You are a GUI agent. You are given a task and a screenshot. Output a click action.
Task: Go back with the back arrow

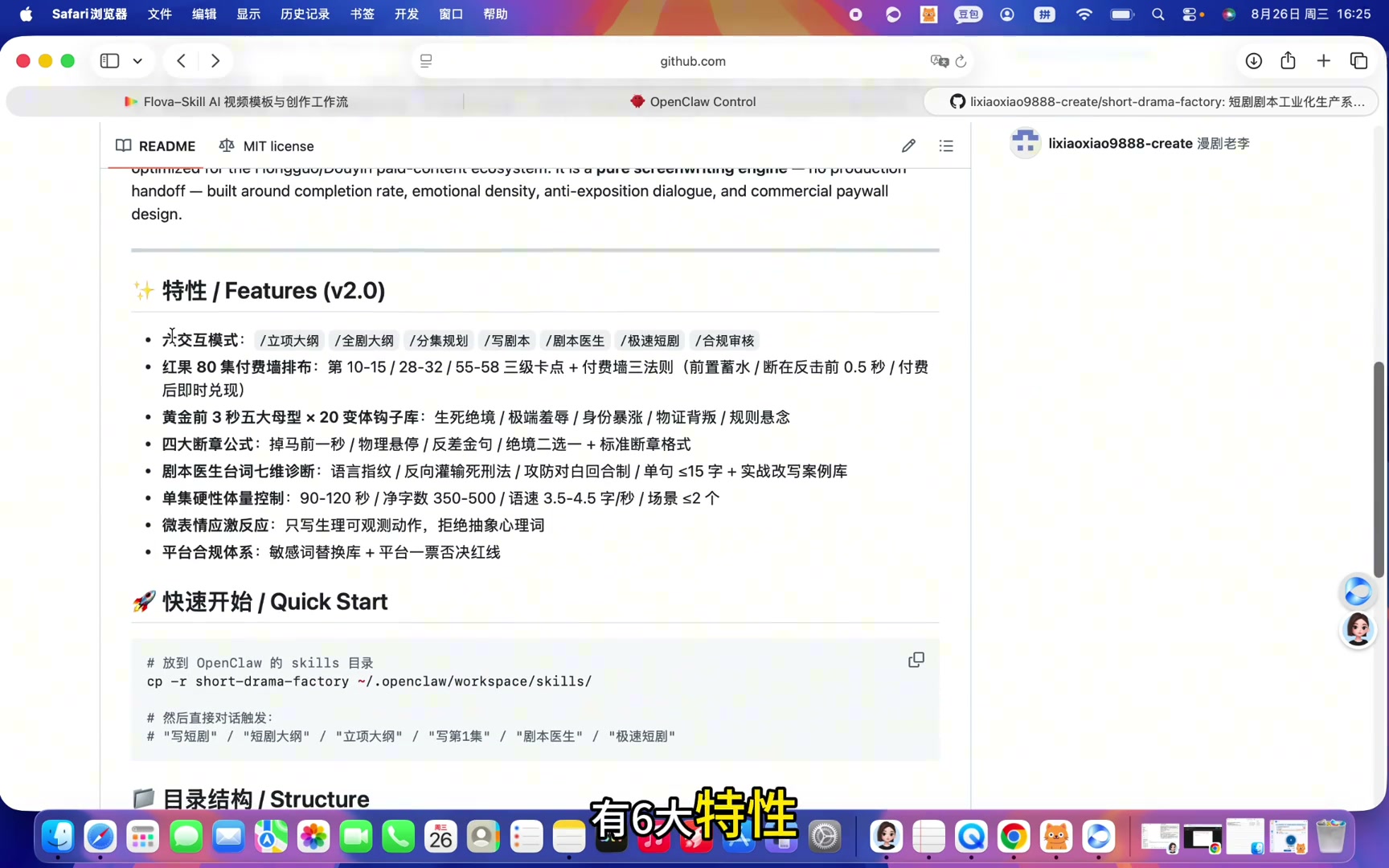click(182, 61)
